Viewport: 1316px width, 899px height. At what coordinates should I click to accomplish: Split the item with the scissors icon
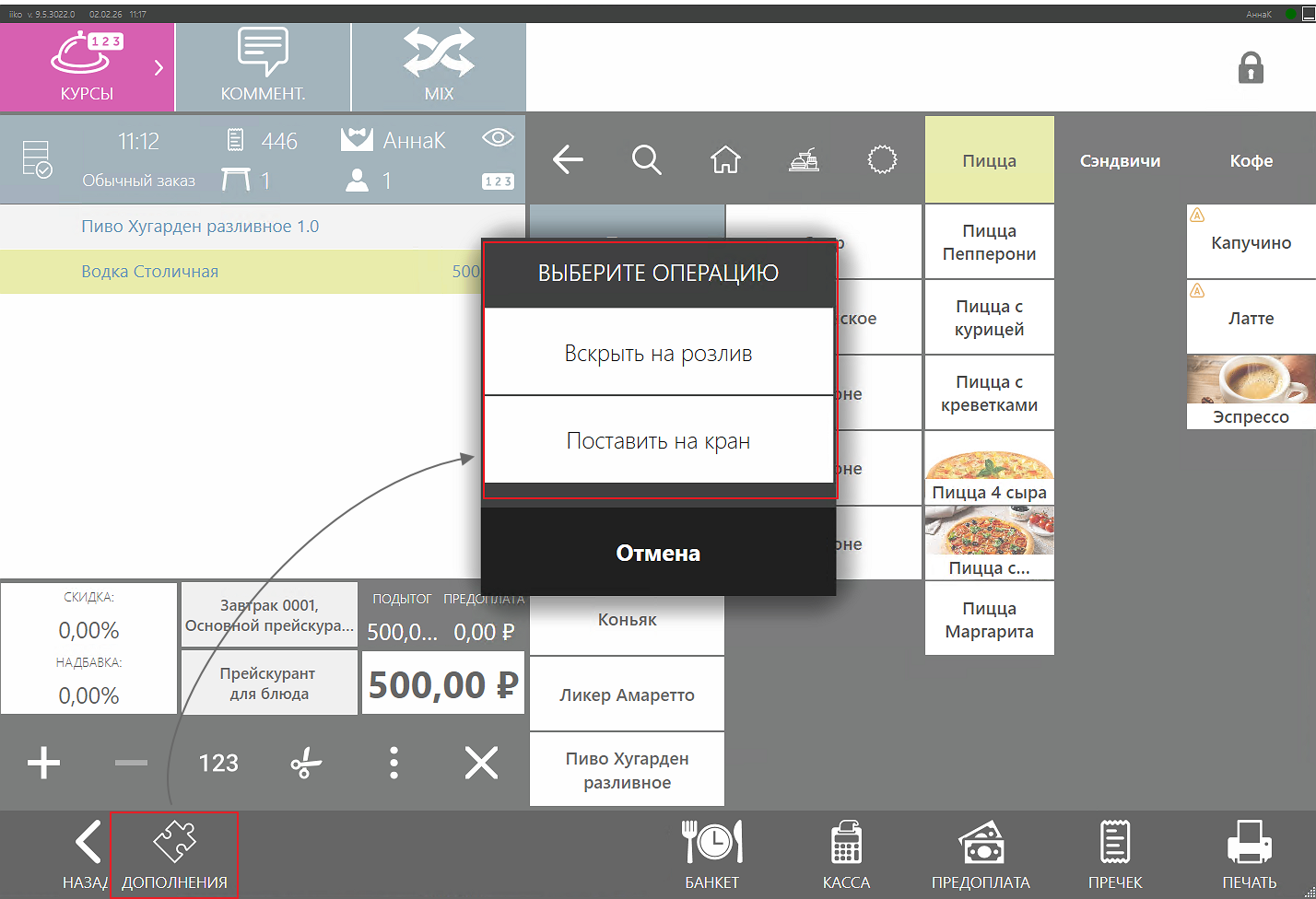click(x=306, y=764)
